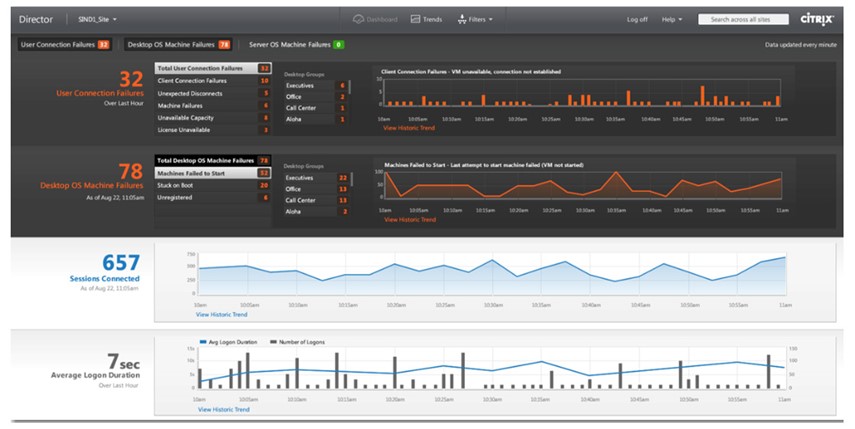Select the Desktop OS Machine Failures tab
The image size is (855, 429).
coord(178,45)
